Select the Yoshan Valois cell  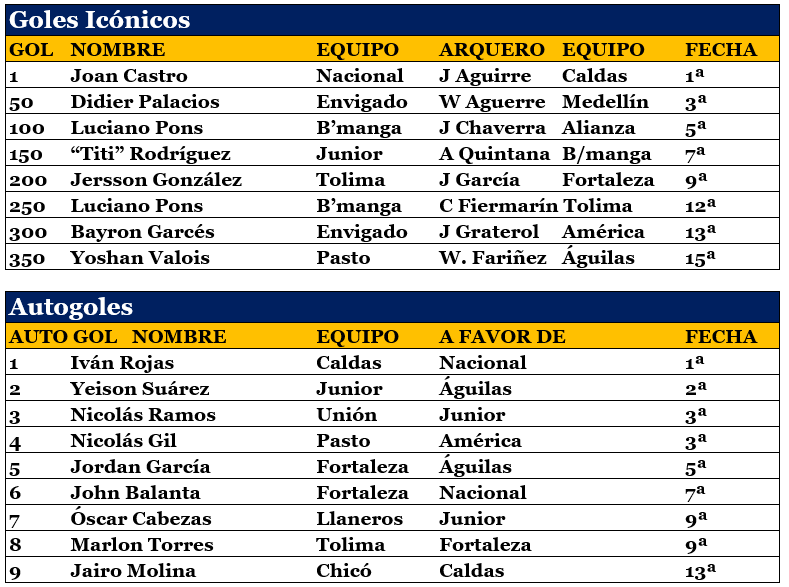140,258
